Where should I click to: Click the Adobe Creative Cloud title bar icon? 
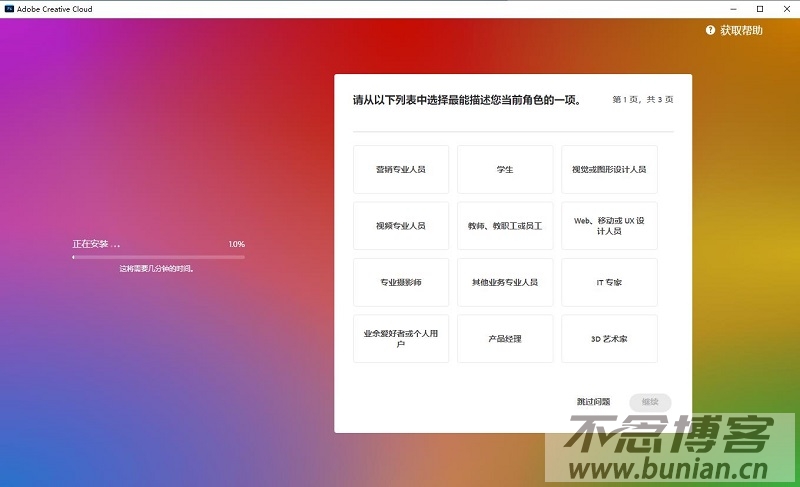point(8,8)
